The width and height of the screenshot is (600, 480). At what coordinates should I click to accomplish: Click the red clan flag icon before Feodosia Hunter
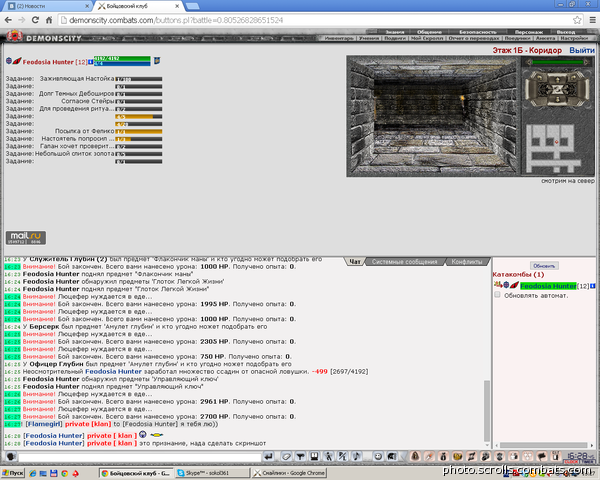17,61
